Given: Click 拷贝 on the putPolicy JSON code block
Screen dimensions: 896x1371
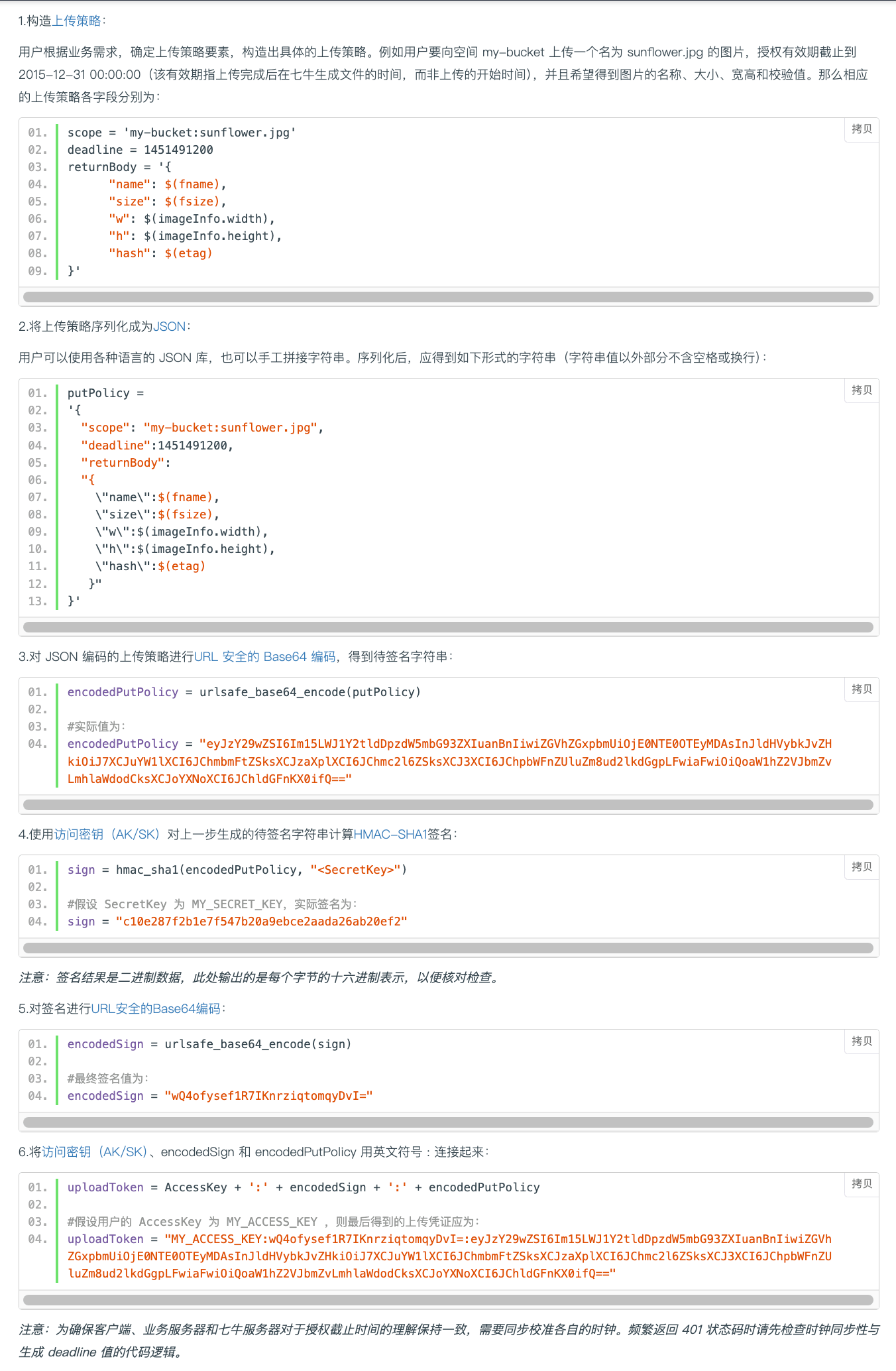Looking at the screenshot, I should (x=862, y=390).
